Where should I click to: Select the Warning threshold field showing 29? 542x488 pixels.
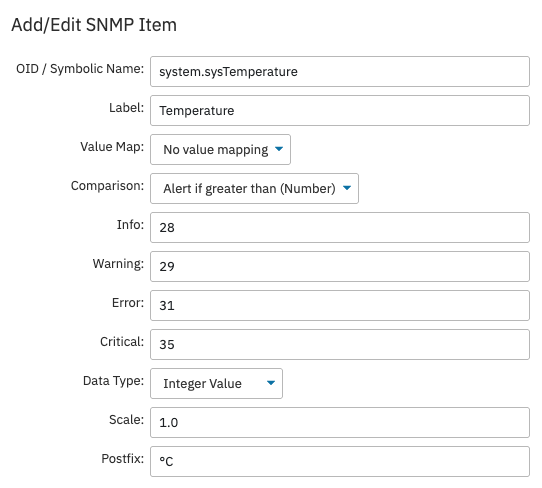(340, 266)
